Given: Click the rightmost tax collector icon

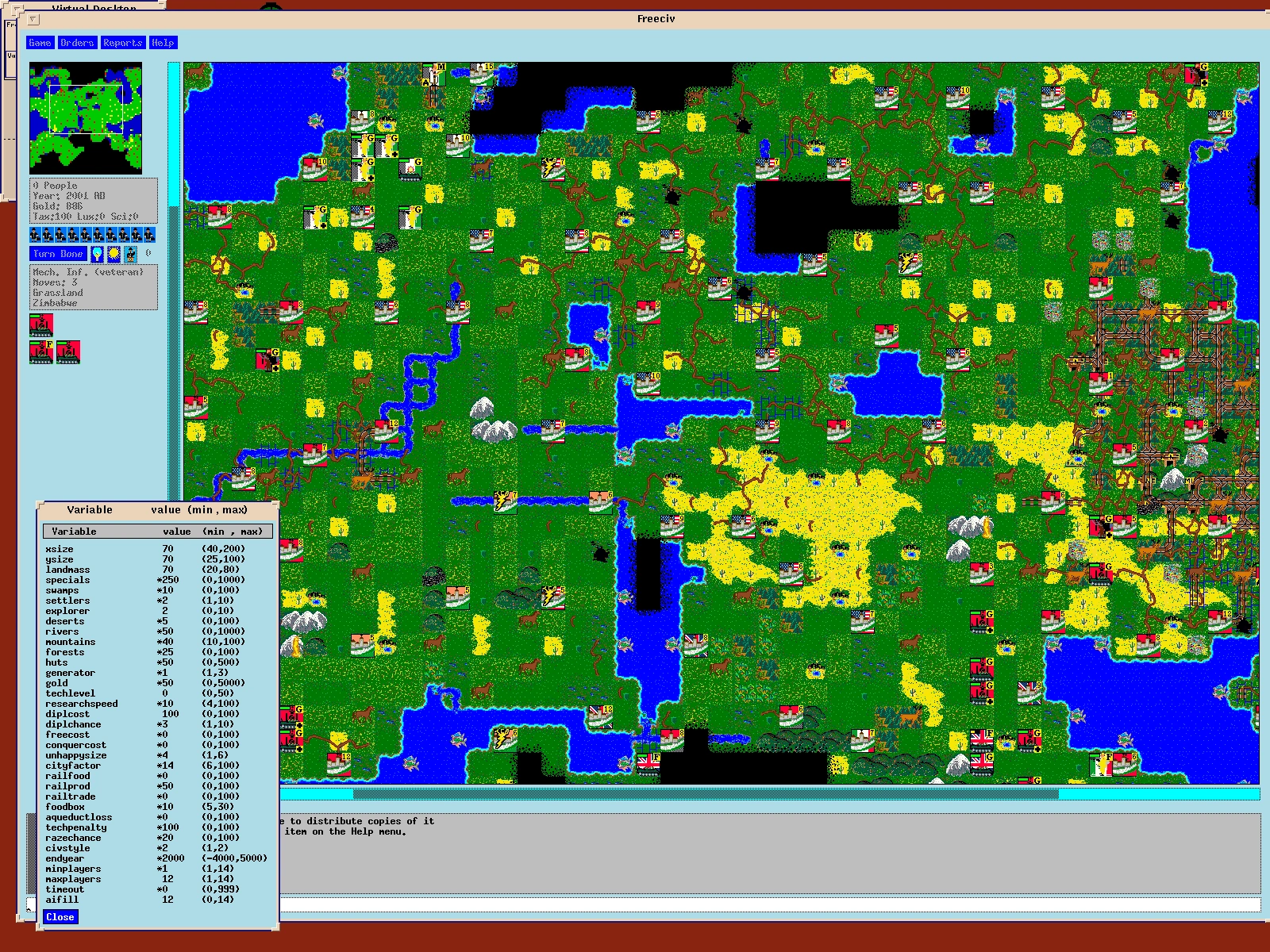Looking at the screenshot, I should tap(150, 234).
